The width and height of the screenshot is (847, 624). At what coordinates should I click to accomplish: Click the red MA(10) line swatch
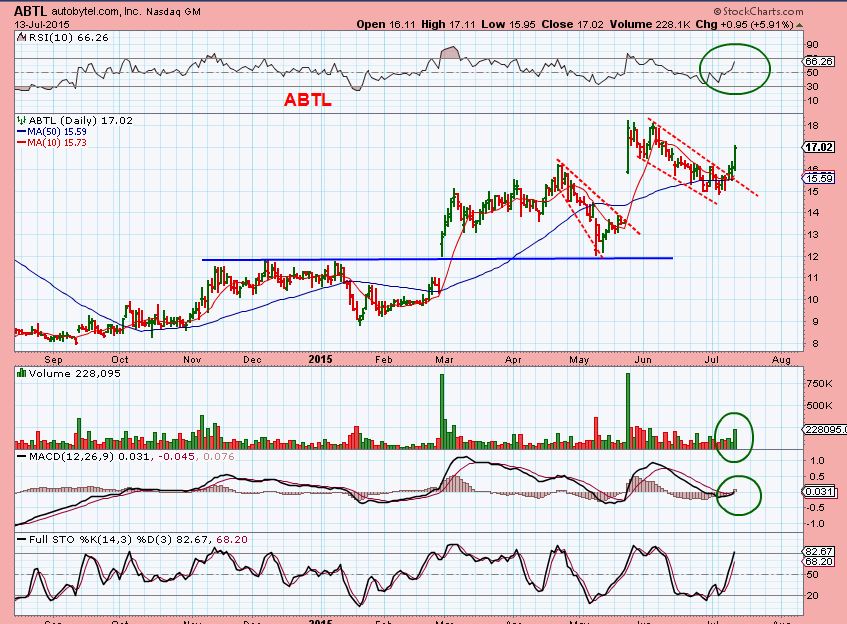coord(22,143)
